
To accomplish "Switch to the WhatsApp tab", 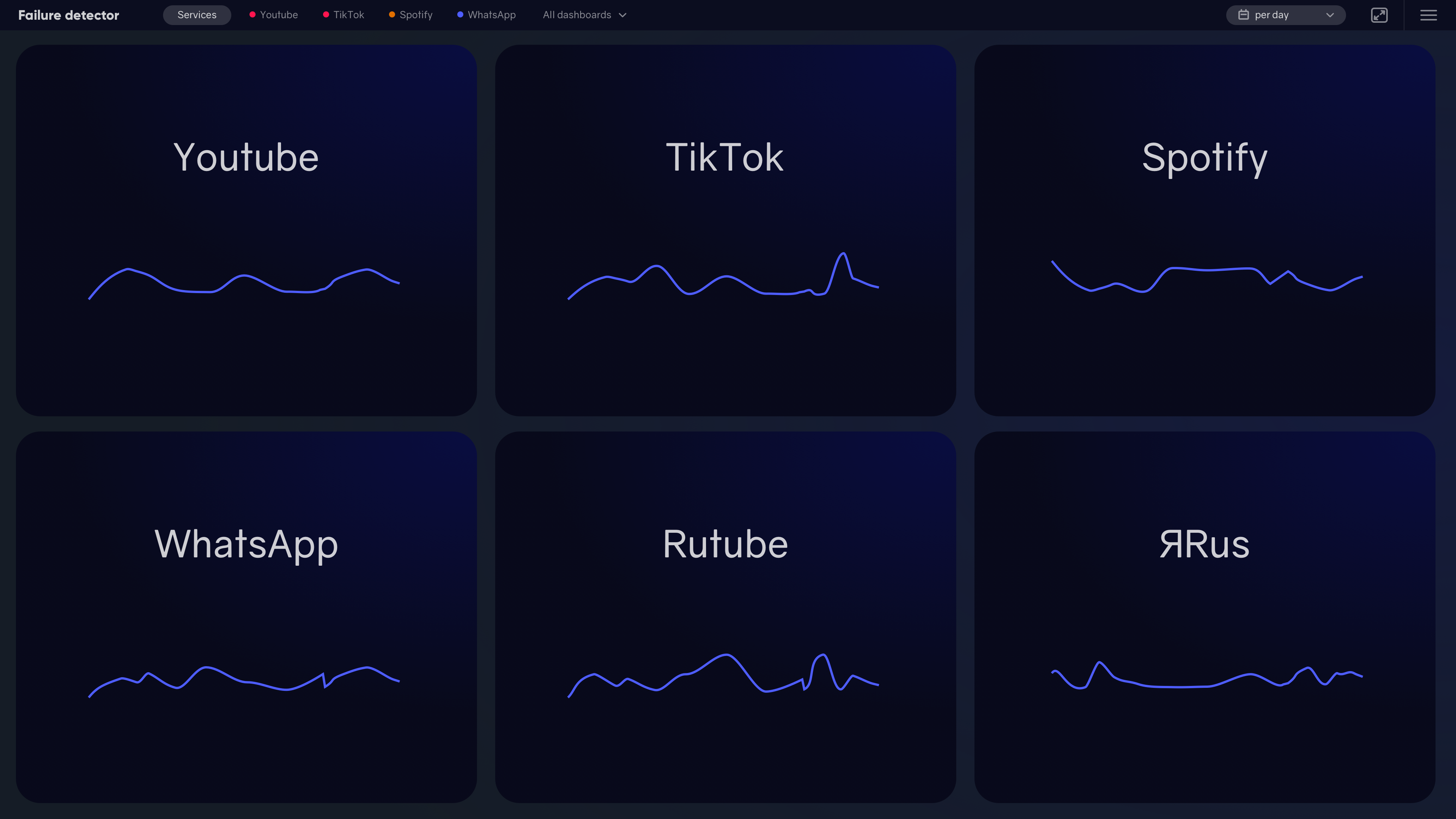I will pyautogui.click(x=486, y=15).
